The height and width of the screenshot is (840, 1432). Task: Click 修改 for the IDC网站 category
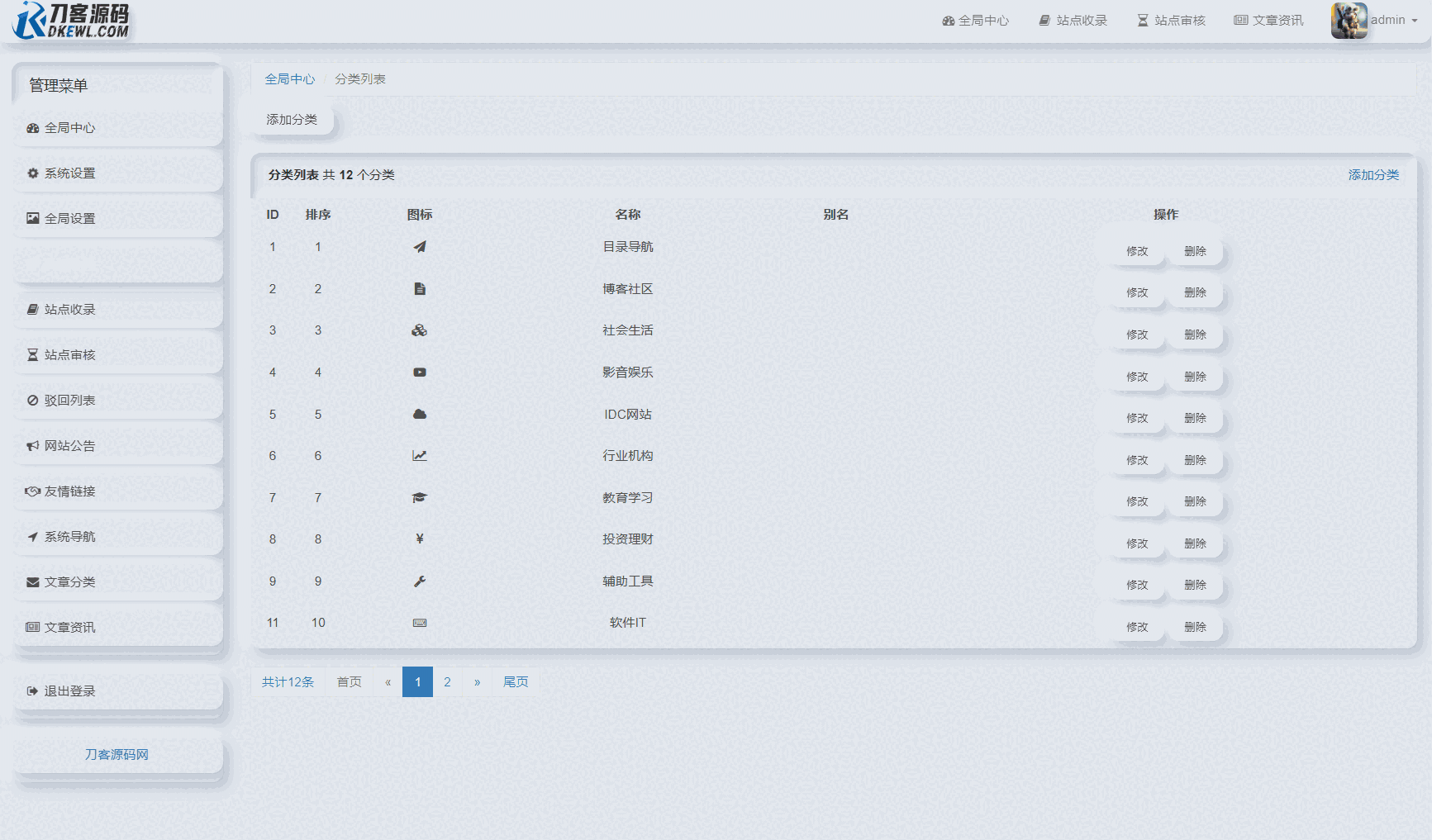pyautogui.click(x=1137, y=418)
